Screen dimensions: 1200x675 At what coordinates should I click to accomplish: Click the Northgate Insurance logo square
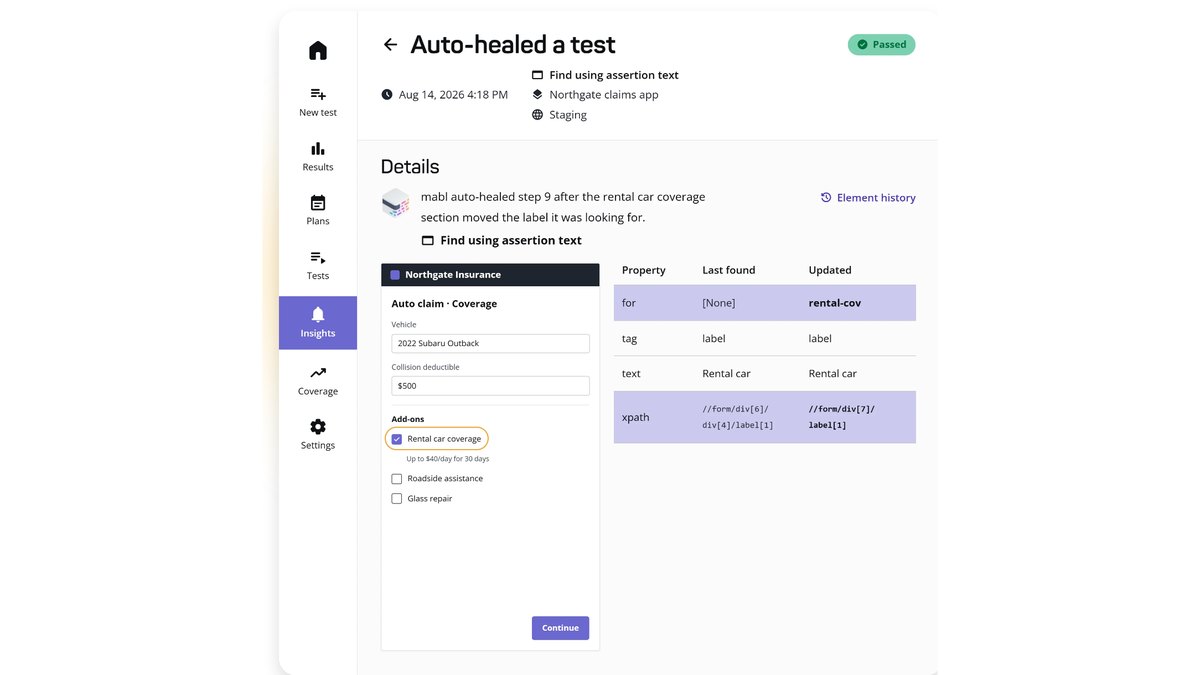395,275
